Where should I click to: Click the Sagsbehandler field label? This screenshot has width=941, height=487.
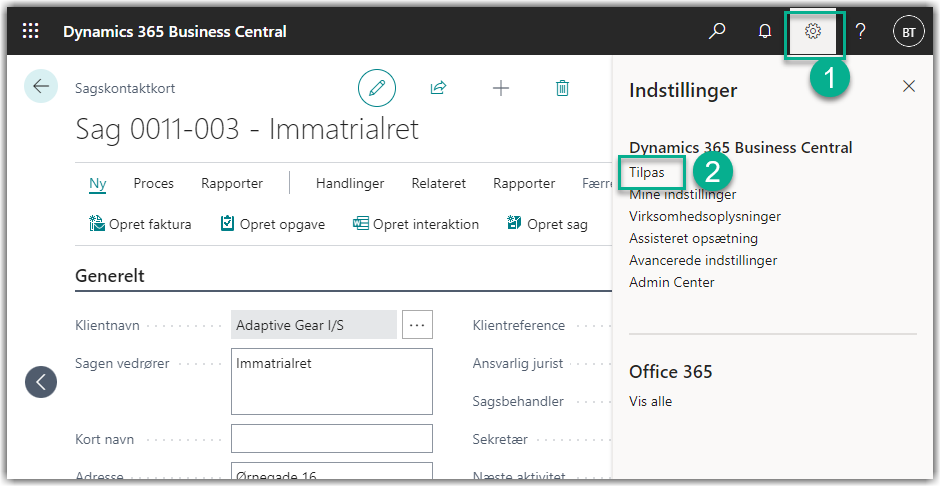tap(518, 401)
